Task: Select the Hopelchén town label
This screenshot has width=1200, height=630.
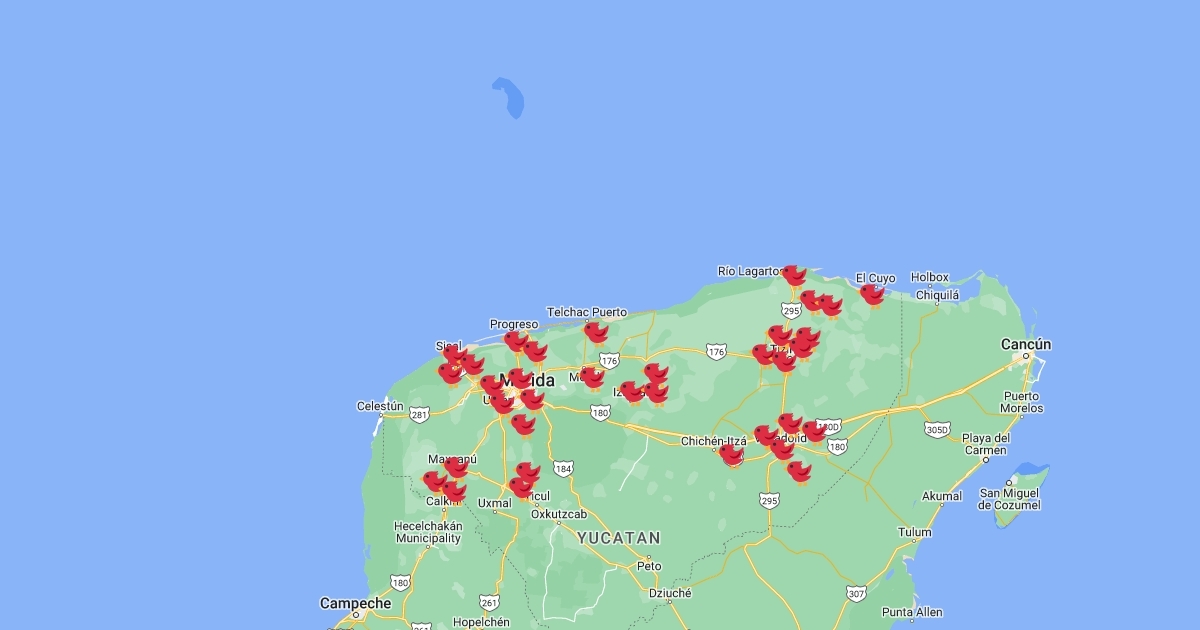Action: click(481, 622)
